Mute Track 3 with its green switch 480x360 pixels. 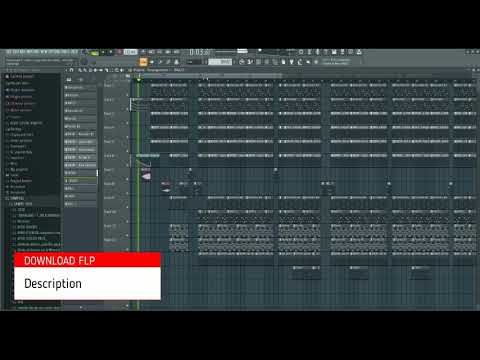click(127, 124)
